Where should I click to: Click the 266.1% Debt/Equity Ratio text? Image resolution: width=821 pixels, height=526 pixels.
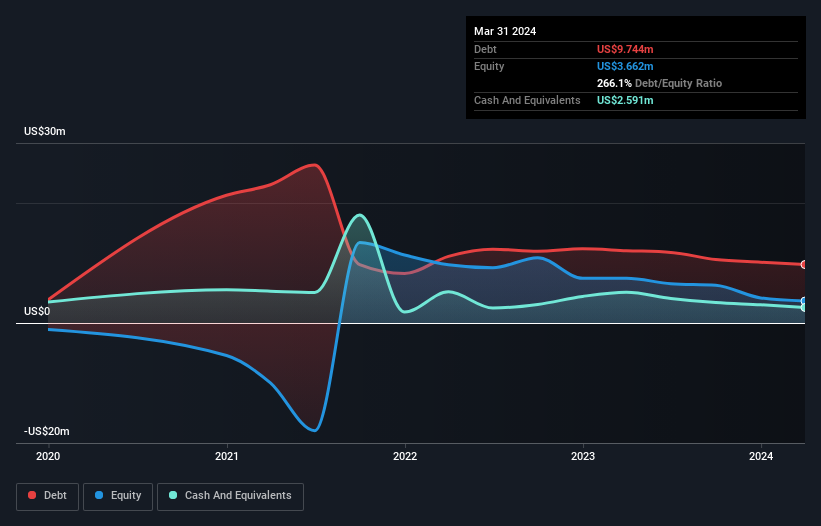point(659,83)
